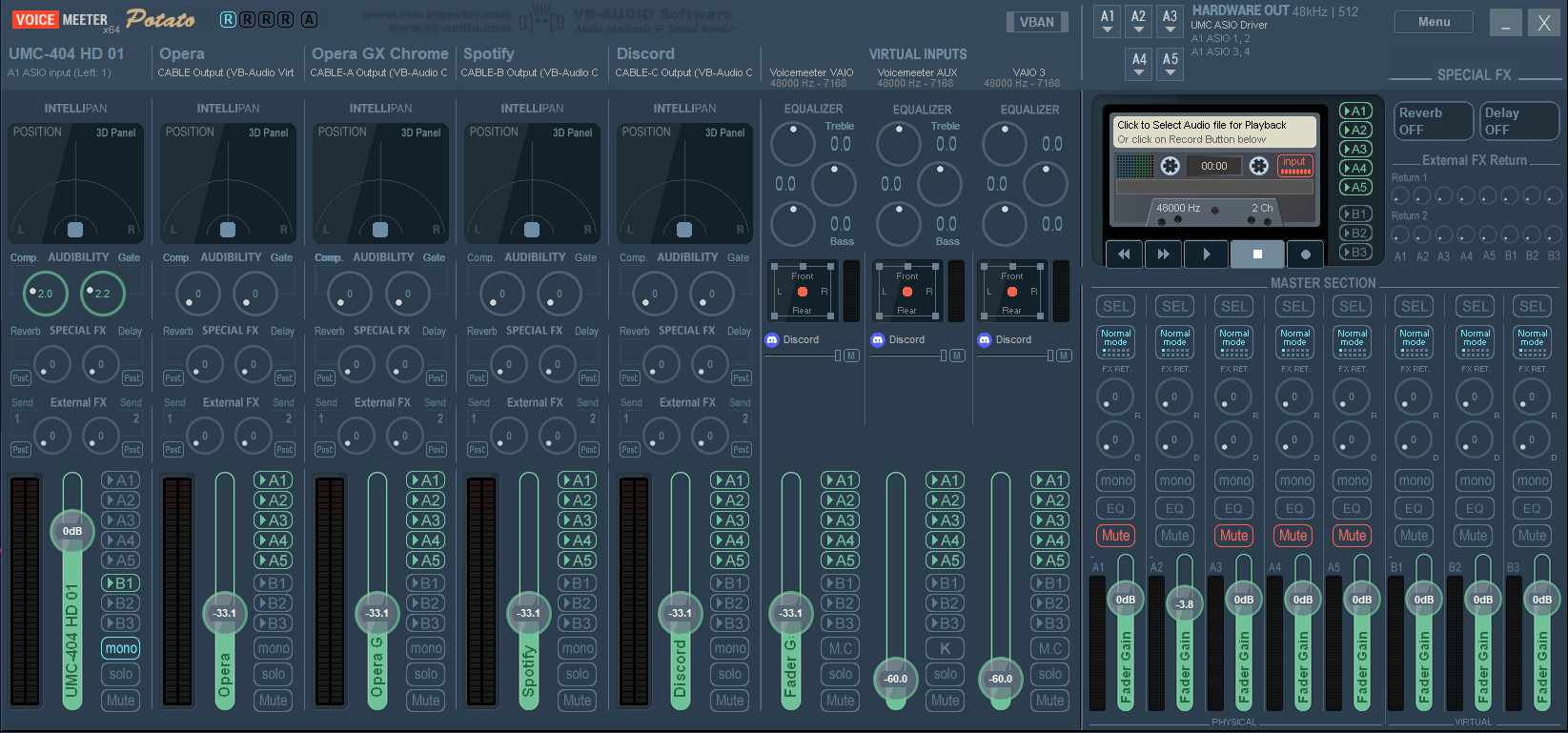
Task: Click Discord volume slider under Voicemeeter VAIO
Action: tap(804, 356)
